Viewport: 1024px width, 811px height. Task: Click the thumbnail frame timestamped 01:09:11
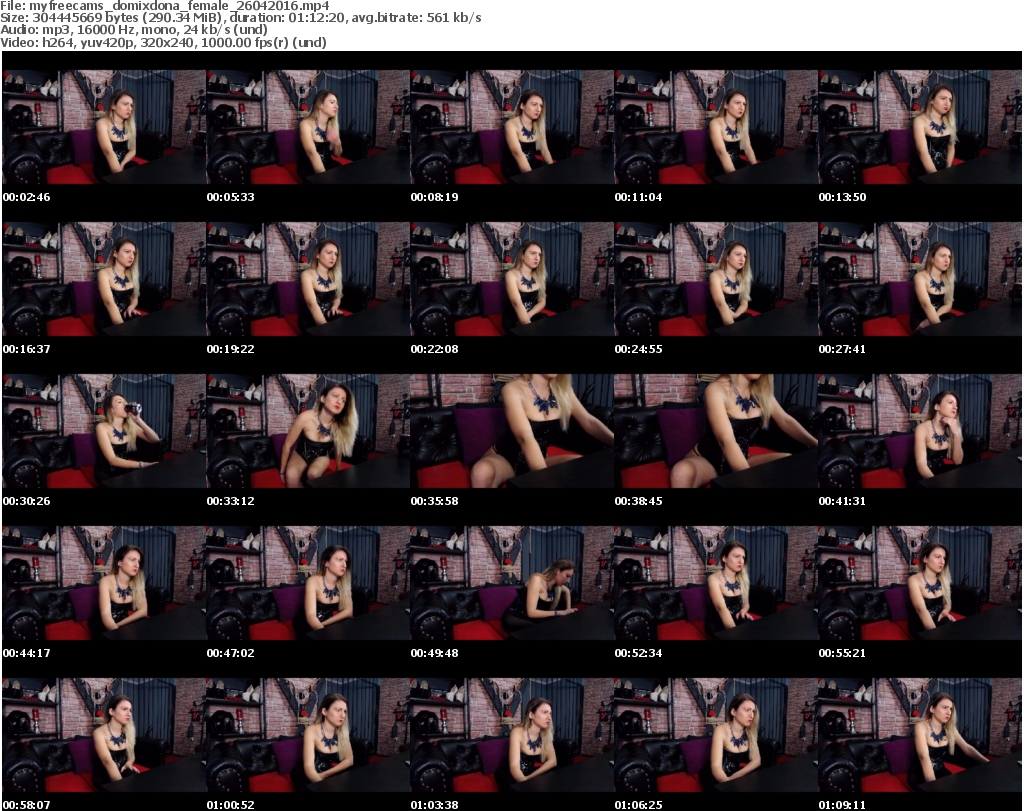click(920, 735)
